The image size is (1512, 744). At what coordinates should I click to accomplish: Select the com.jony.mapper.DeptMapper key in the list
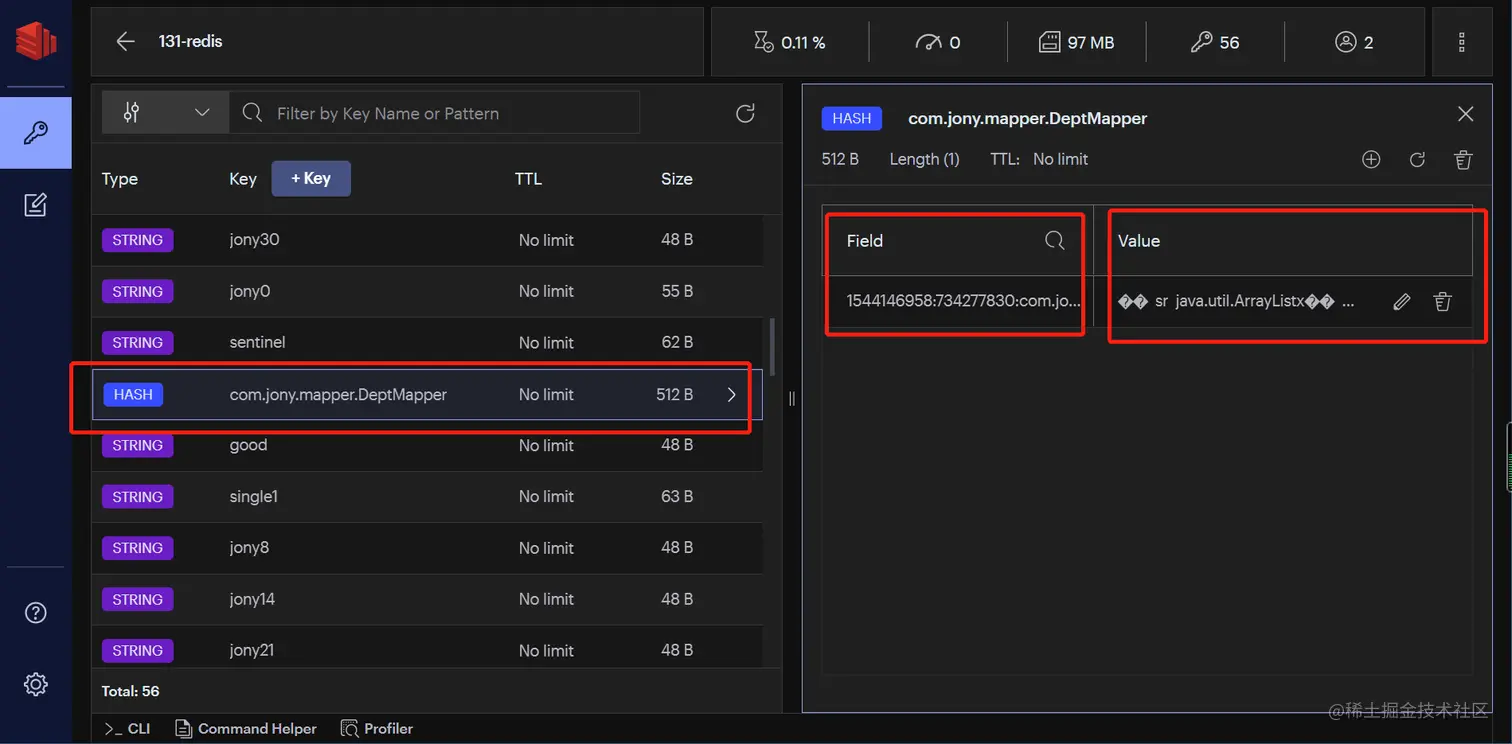[427, 395]
